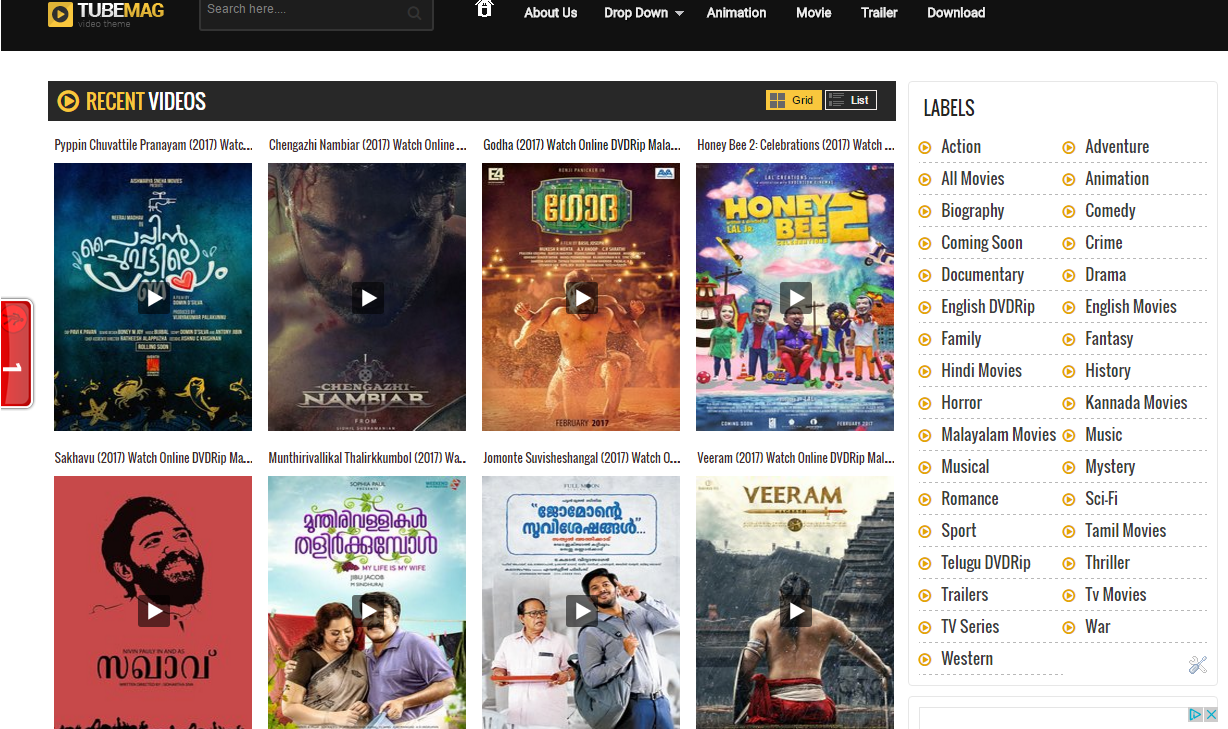This screenshot has height=729, width=1228.
Task: Select the Comedy label
Action: [1110, 211]
